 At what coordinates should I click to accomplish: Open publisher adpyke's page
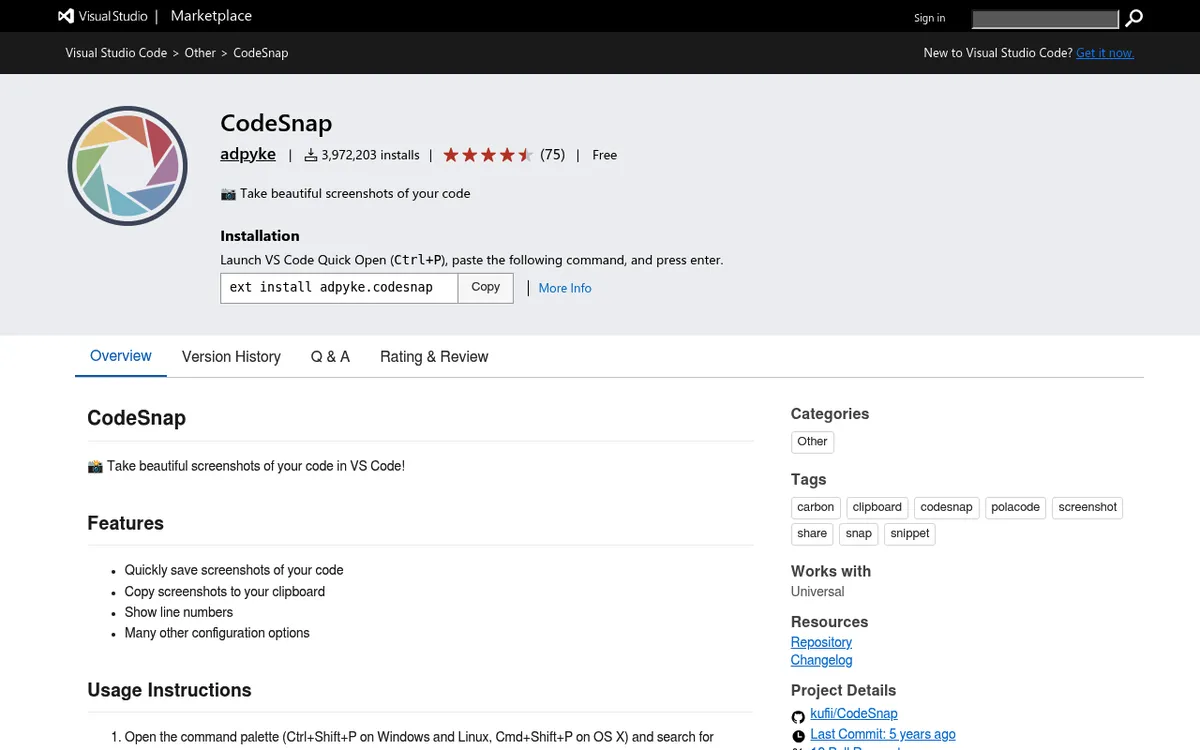click(248, 154)
